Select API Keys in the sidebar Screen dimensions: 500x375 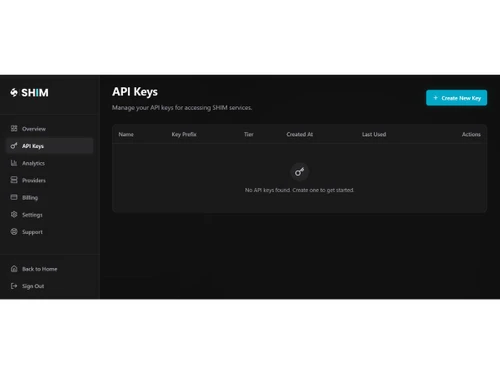[49, 146]
